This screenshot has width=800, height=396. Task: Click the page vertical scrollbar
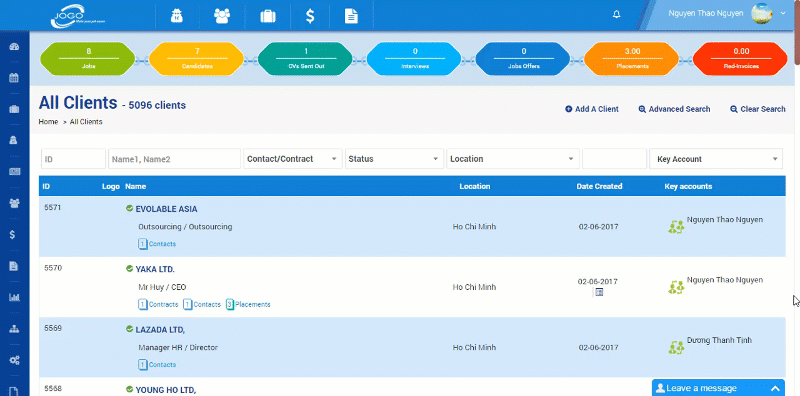coord(797,32)
